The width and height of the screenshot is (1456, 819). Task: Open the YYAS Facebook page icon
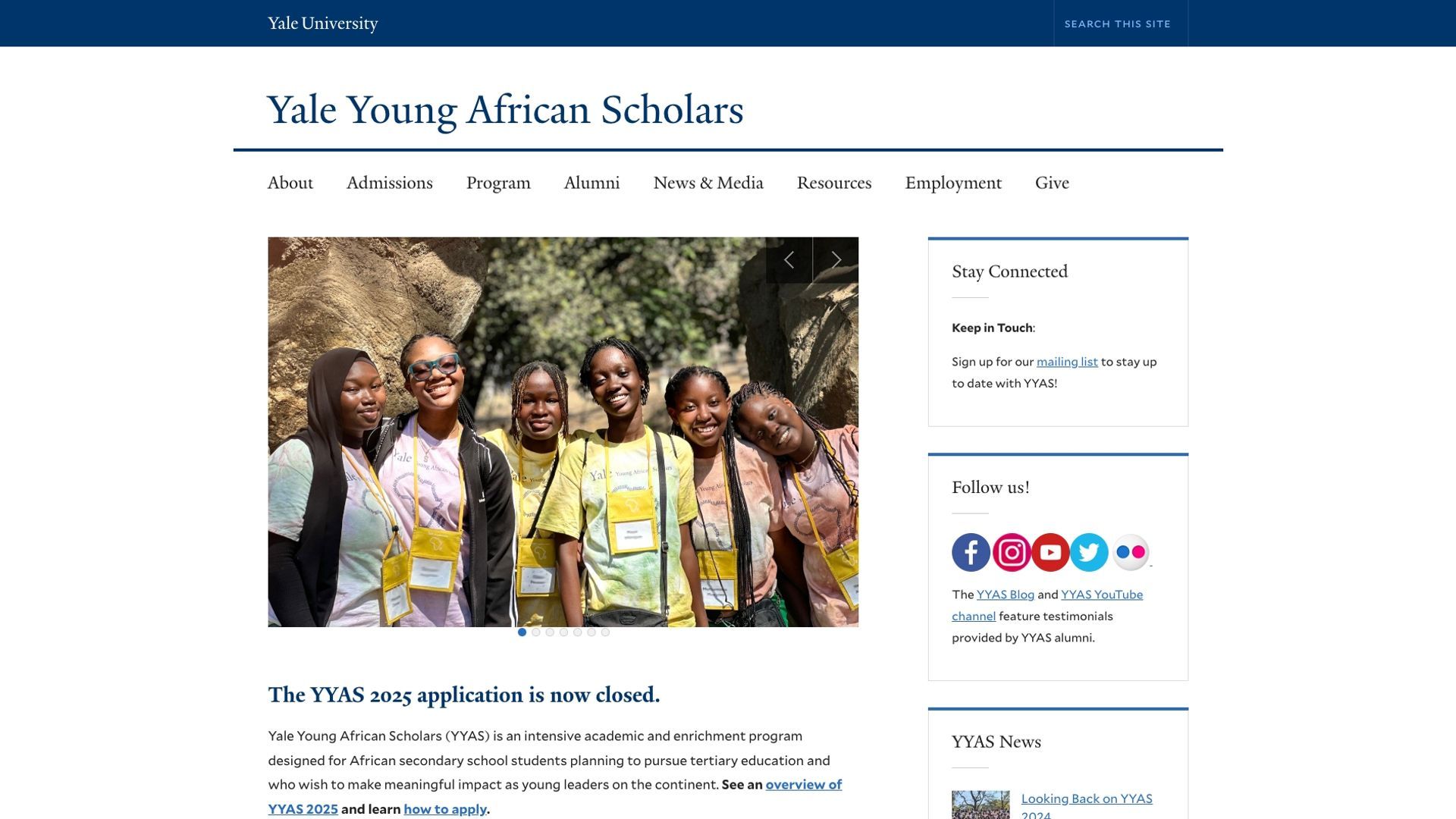pyautogui.click(x=971, y=552)
